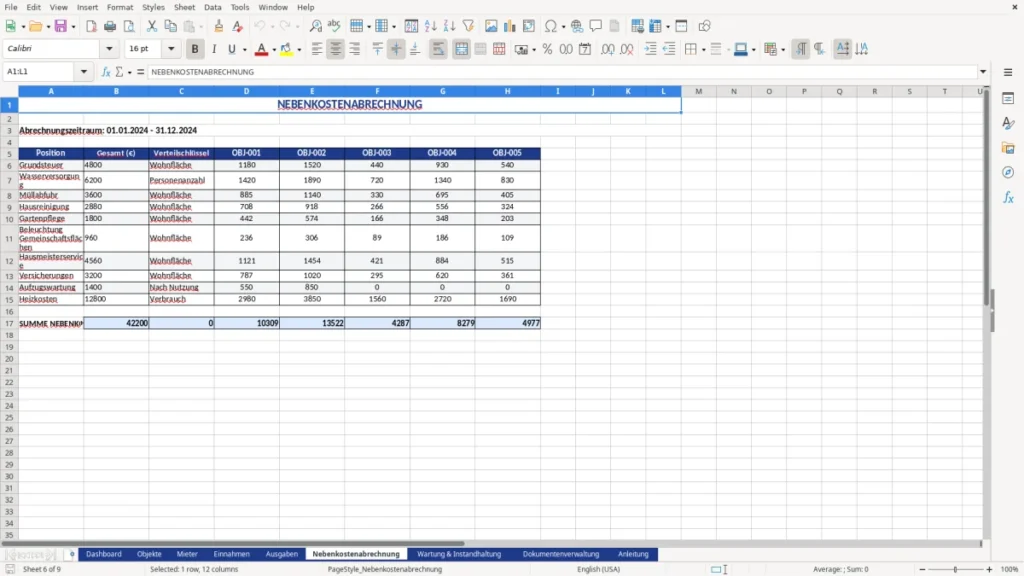Screen dimensions: 1024x576
Task: Insert a hyperlink
Action: point(577,26)
